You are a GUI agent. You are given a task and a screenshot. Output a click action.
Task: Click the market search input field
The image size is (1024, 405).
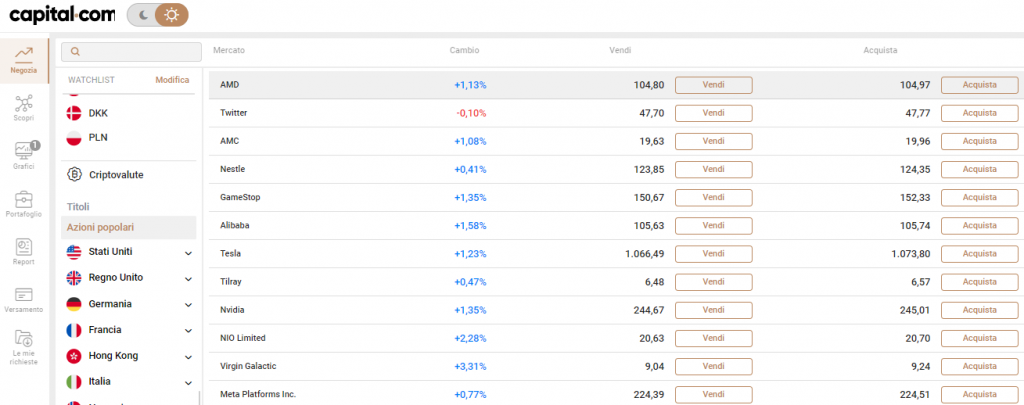click(131, 52)
